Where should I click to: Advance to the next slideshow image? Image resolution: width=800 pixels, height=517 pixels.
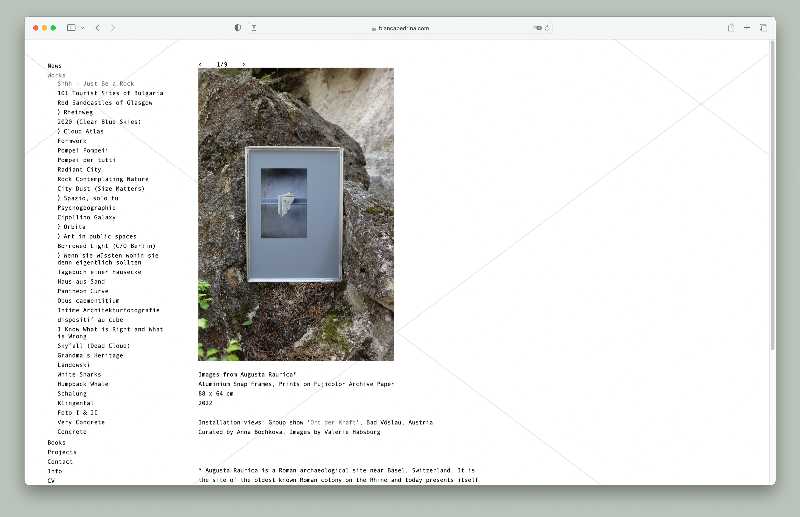point(243,64)
